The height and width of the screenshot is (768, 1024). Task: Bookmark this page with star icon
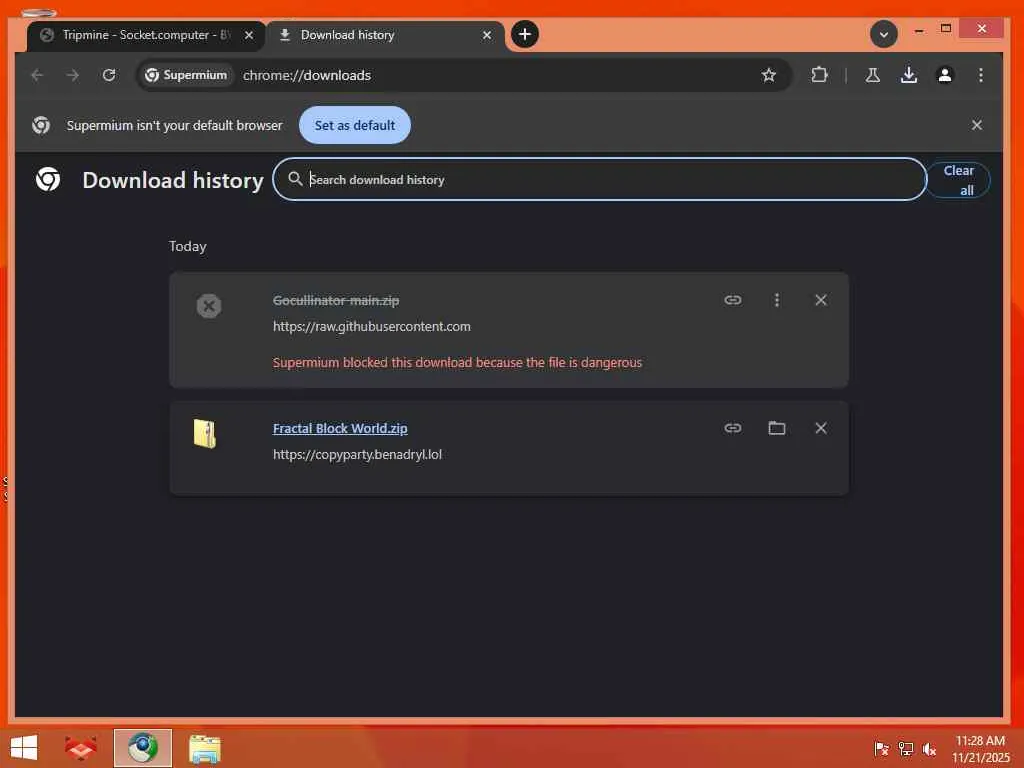(x=769, y=75)
